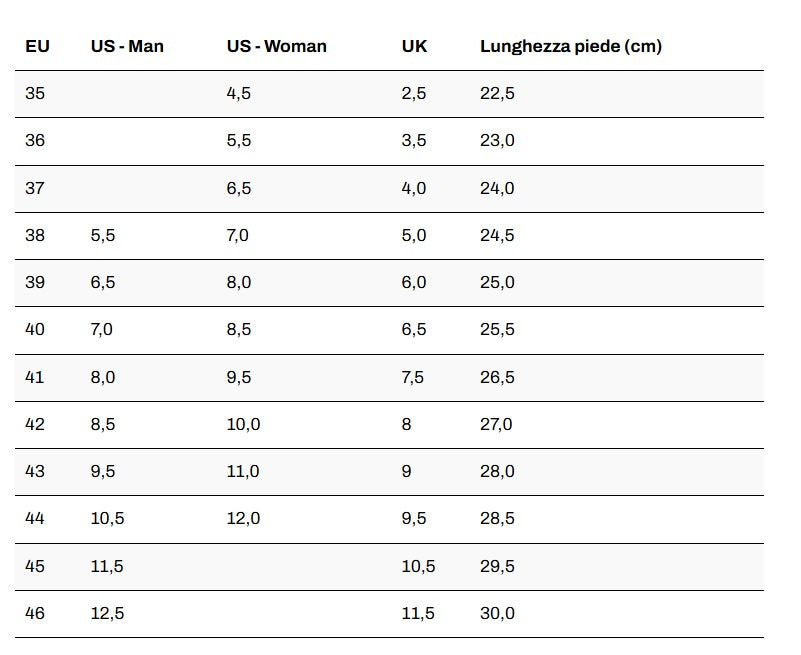The image size is (801, 655).
Task: Select US Woman 9,5 in EU 41 row
Action: click(x=239, y=377)
